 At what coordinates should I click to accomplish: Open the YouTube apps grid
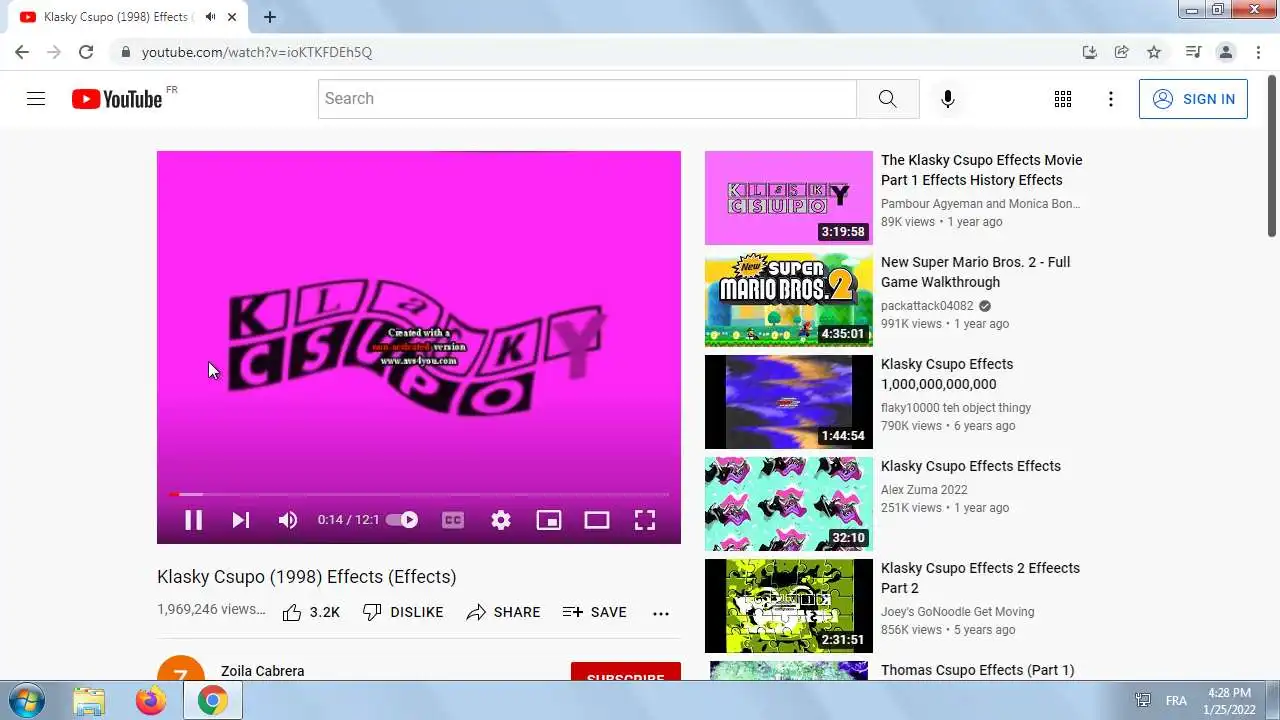(1063, 99)
